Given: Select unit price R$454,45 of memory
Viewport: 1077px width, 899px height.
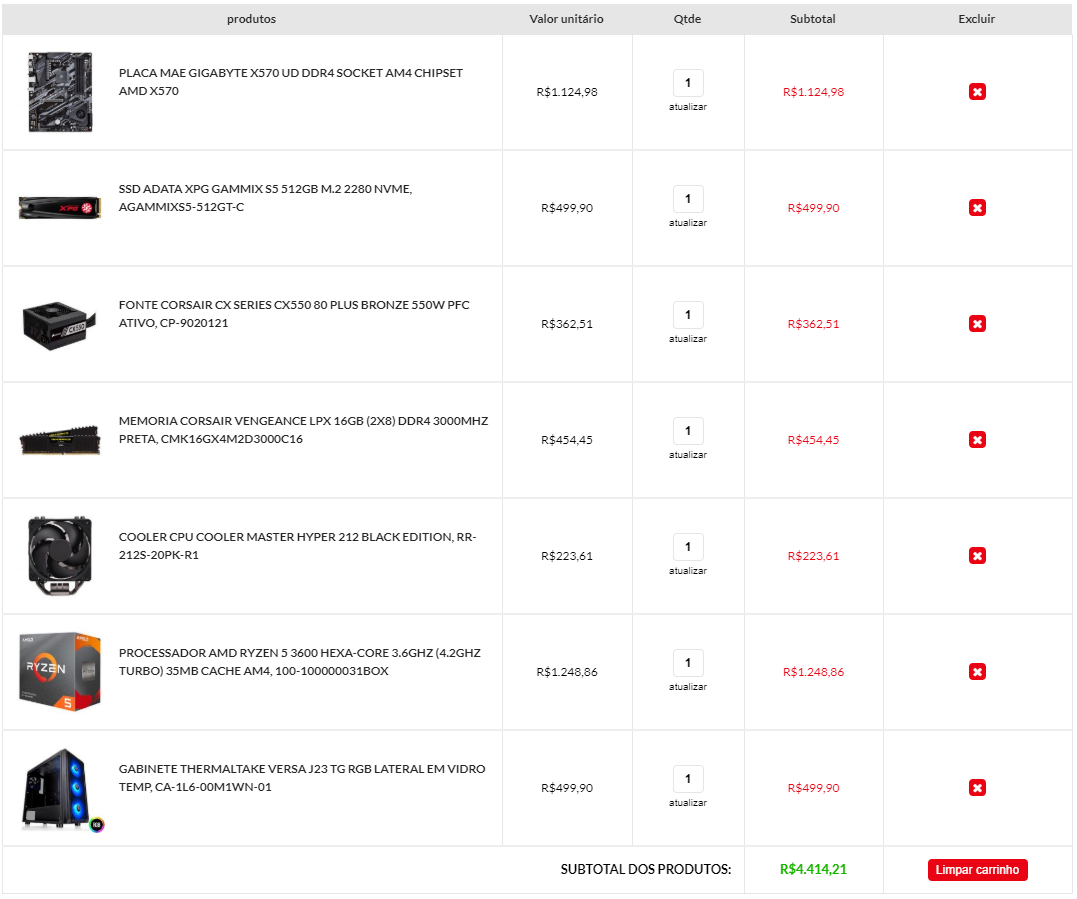Looking at the screenshot, I should [567, 440].
